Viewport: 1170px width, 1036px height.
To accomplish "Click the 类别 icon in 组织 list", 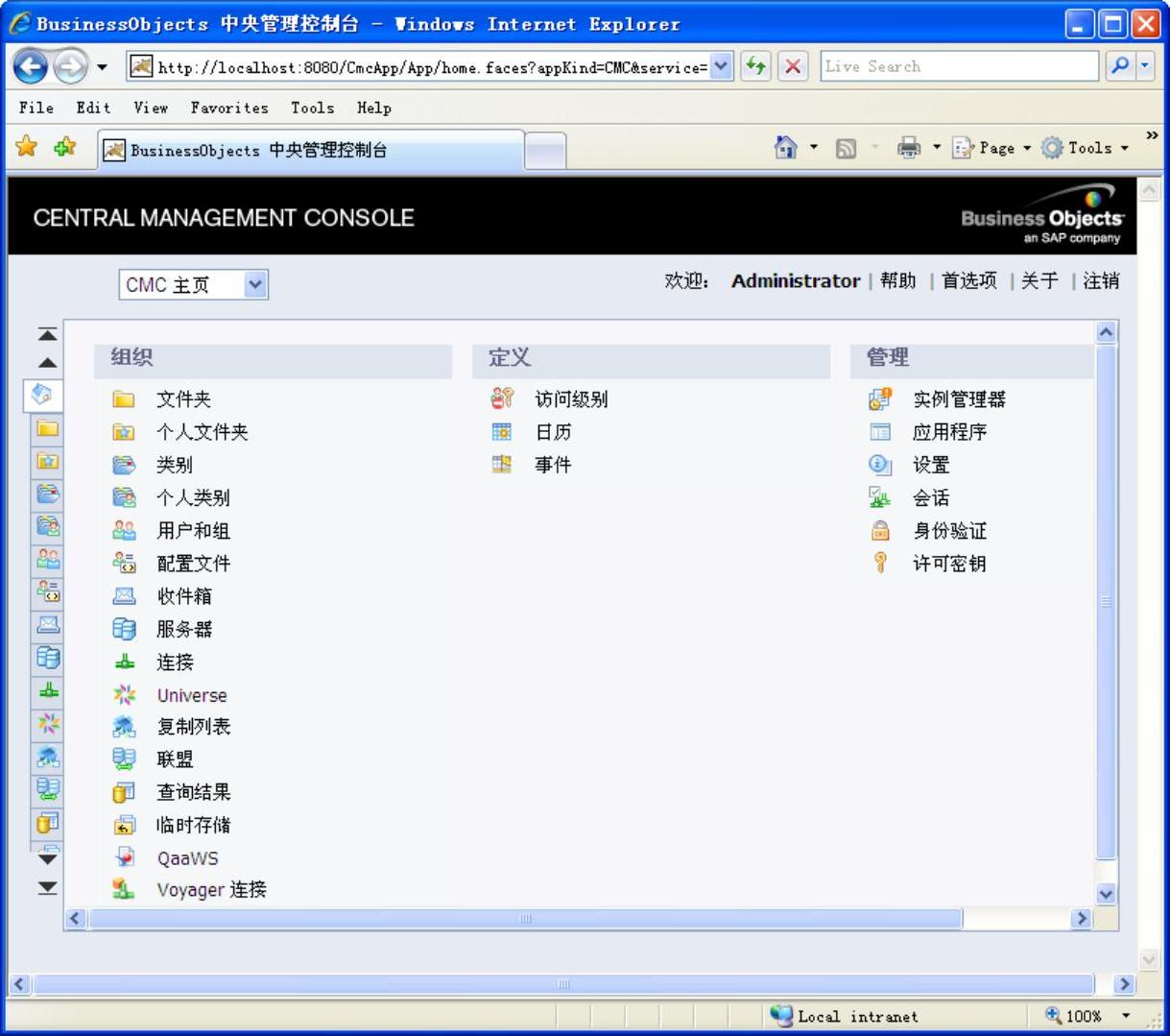I will click(x=124, y=465).
